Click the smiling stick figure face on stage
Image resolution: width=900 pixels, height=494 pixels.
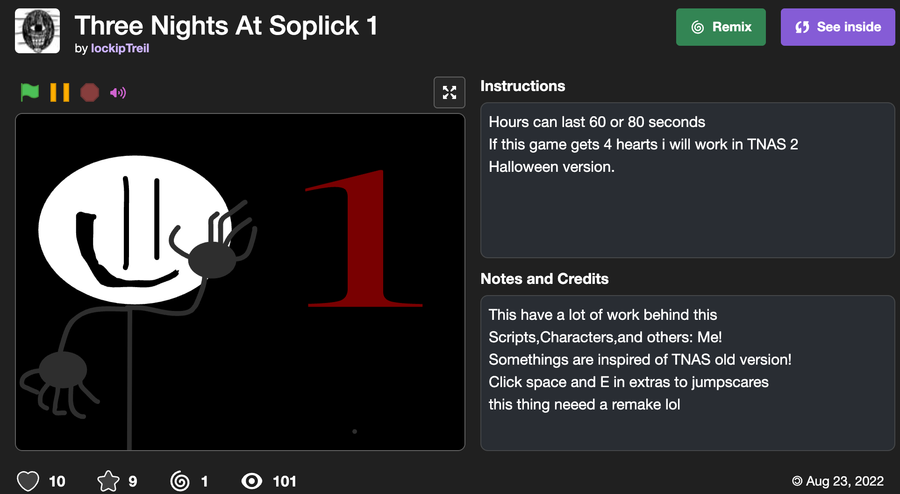pos(135,230)
